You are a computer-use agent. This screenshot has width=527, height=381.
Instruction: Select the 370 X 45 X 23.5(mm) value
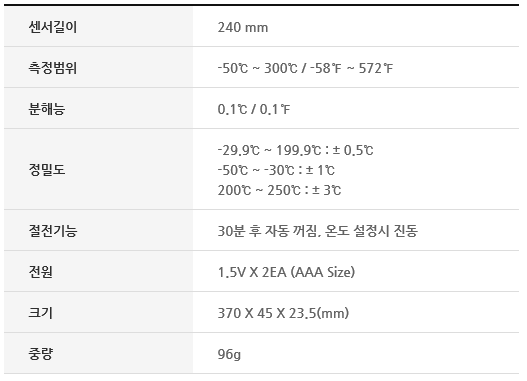click(x=283, y=313)
